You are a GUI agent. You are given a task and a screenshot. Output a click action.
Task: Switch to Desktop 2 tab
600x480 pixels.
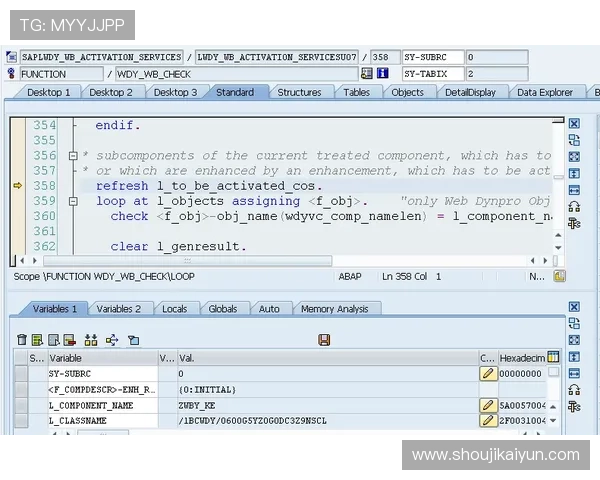(111, 92)
